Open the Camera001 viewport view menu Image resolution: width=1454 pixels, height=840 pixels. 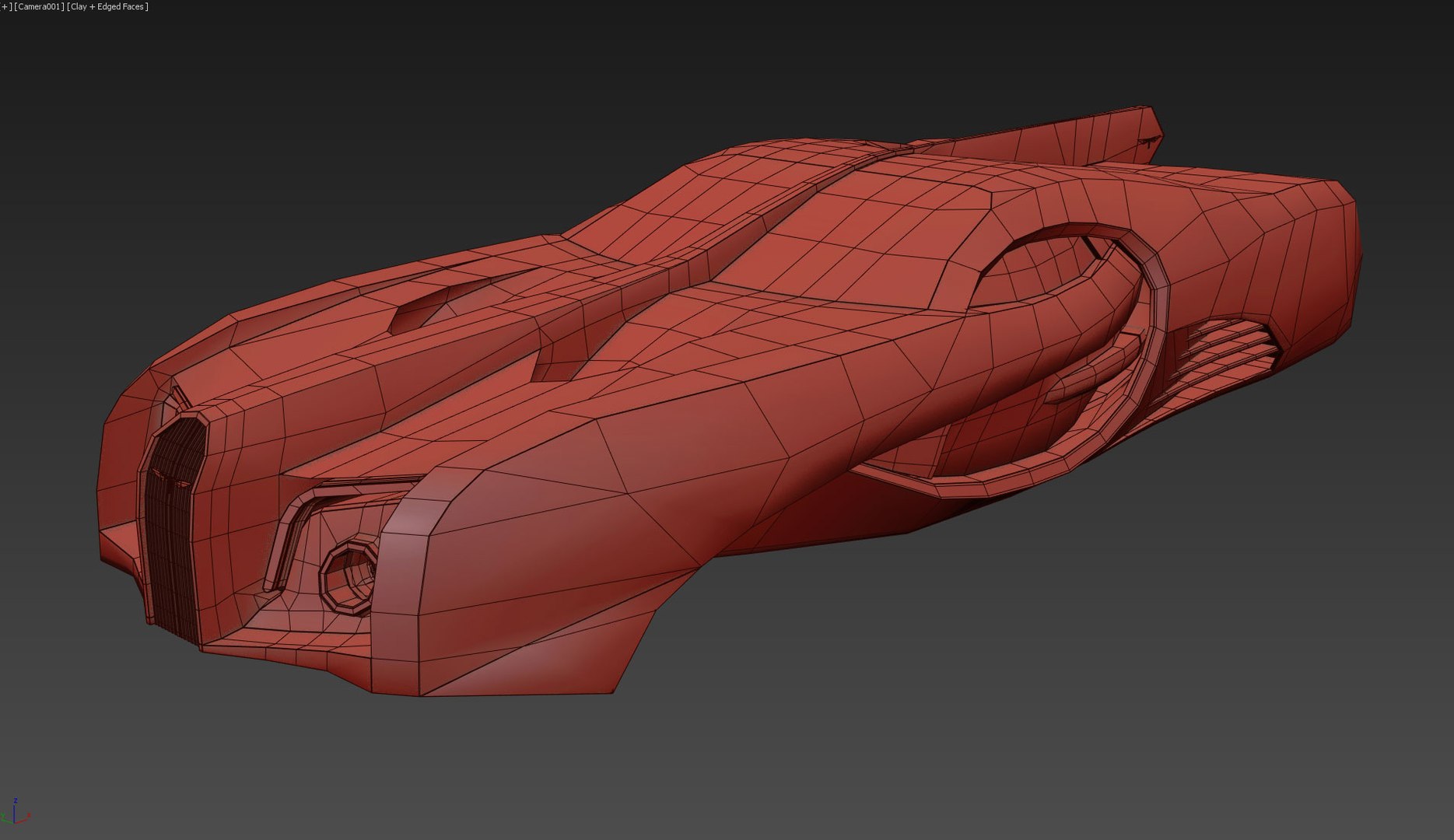tap(39, 6)
